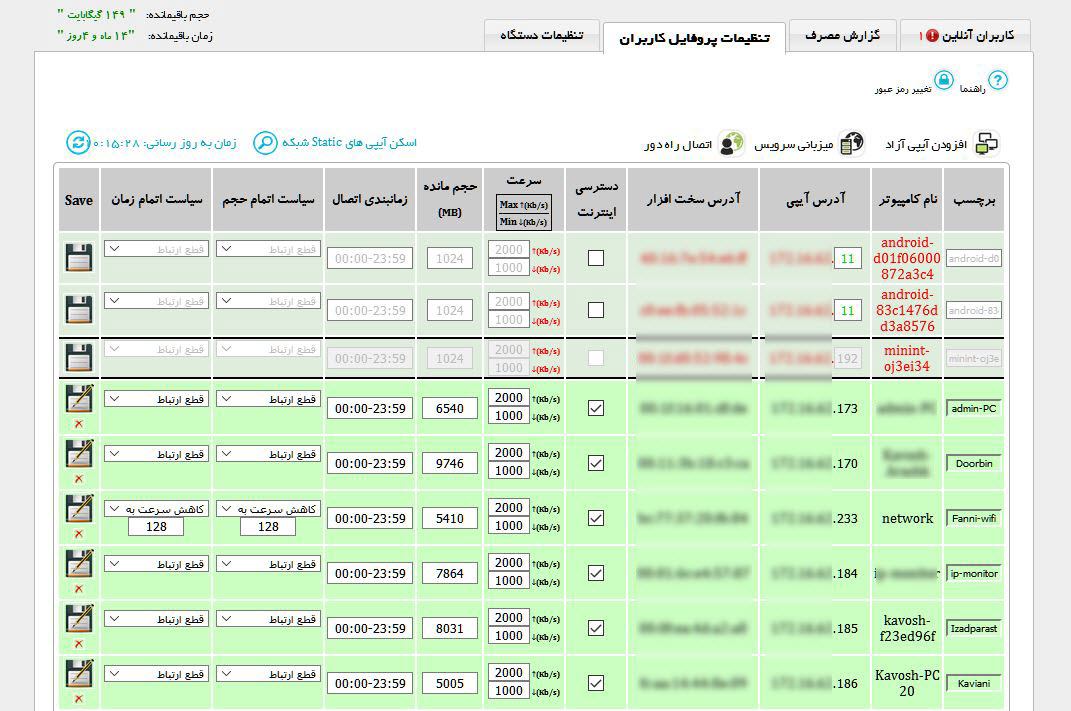This screenshot has height=711, width=1071.
Task: Select User Profile Settings (تنظیمات پروفایل کاربران) tab
Action: click(694, 38)
